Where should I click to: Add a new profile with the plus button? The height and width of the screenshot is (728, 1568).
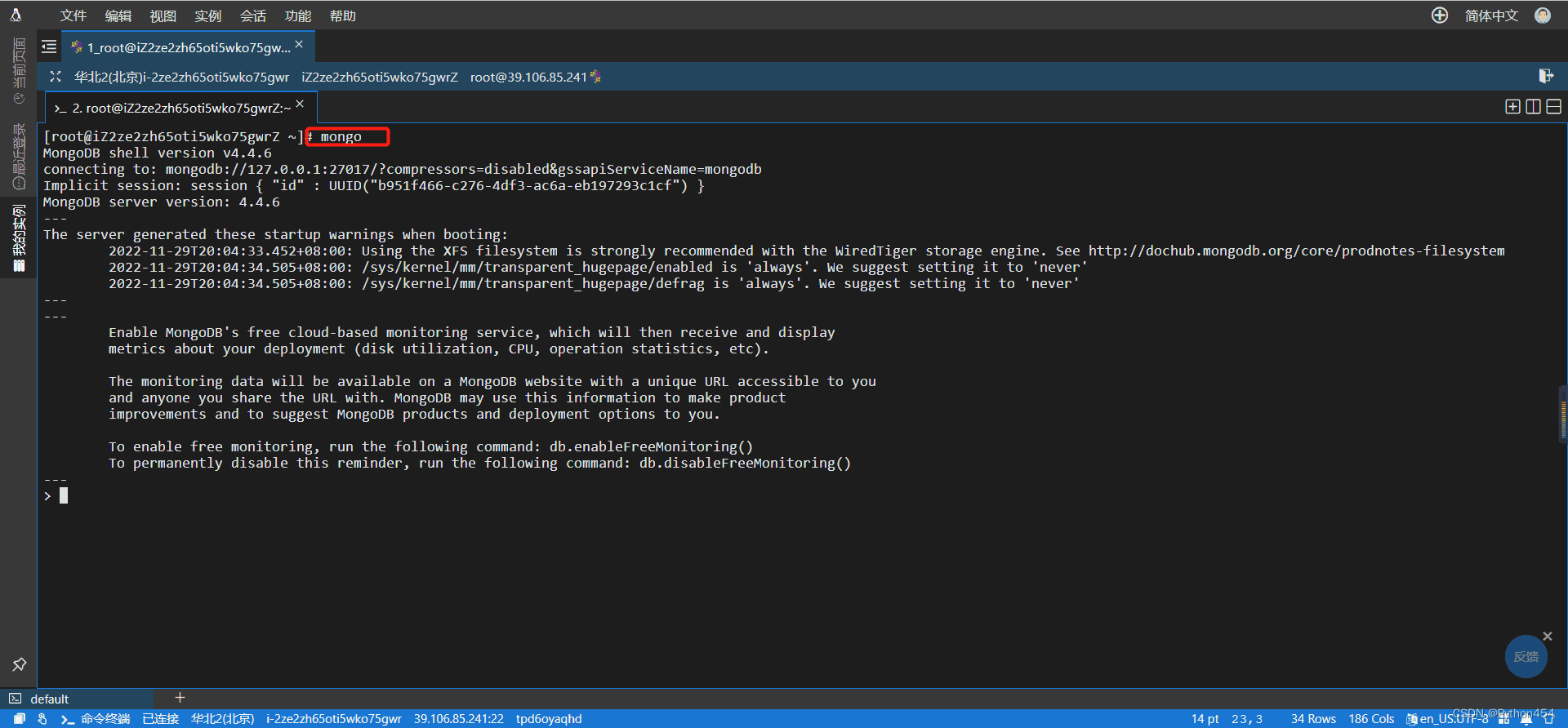coord(180,698)
